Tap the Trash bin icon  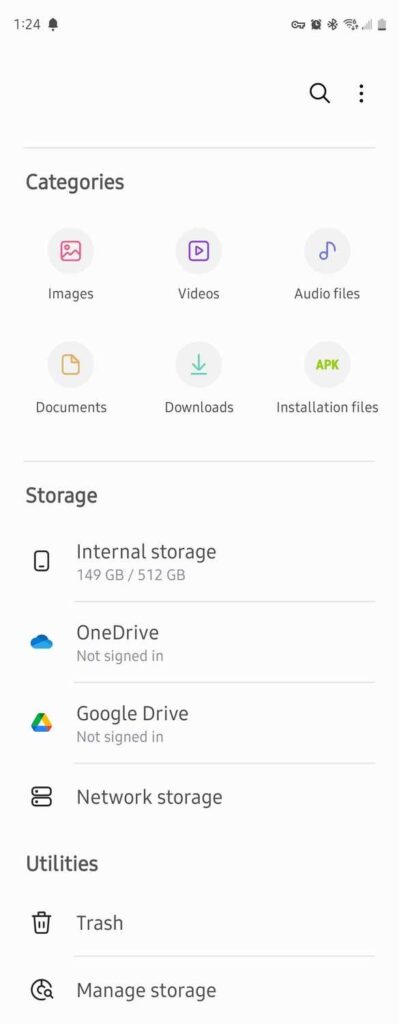[42, 923]
